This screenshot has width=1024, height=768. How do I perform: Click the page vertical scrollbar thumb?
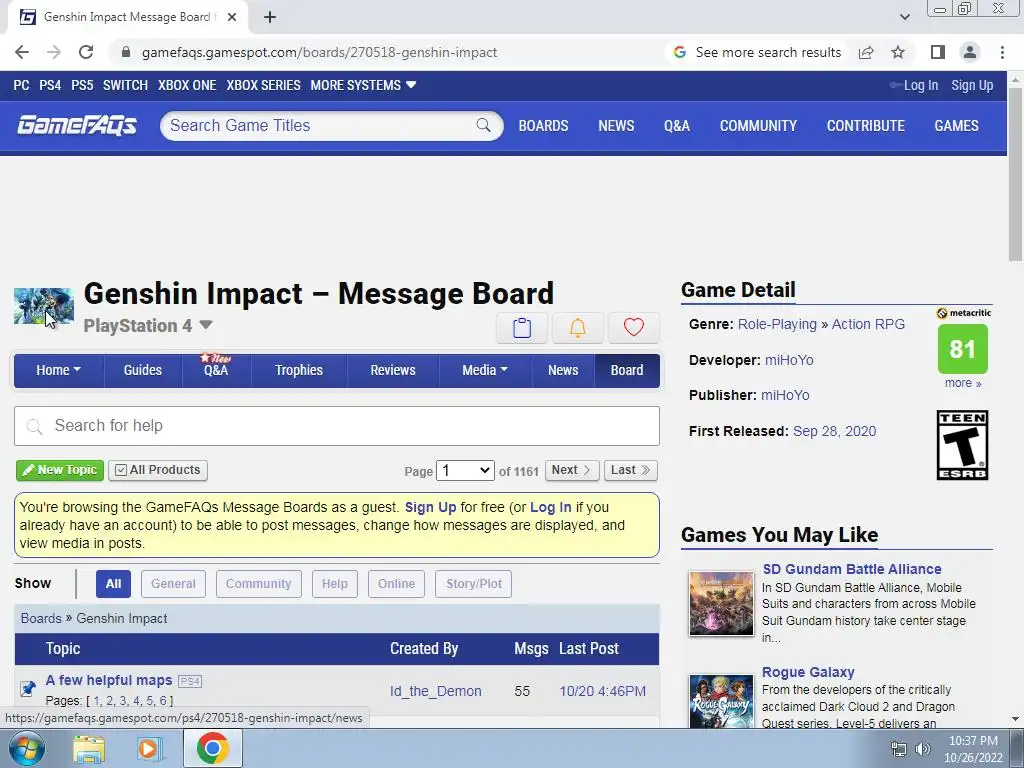click(x=1015, y=174)
